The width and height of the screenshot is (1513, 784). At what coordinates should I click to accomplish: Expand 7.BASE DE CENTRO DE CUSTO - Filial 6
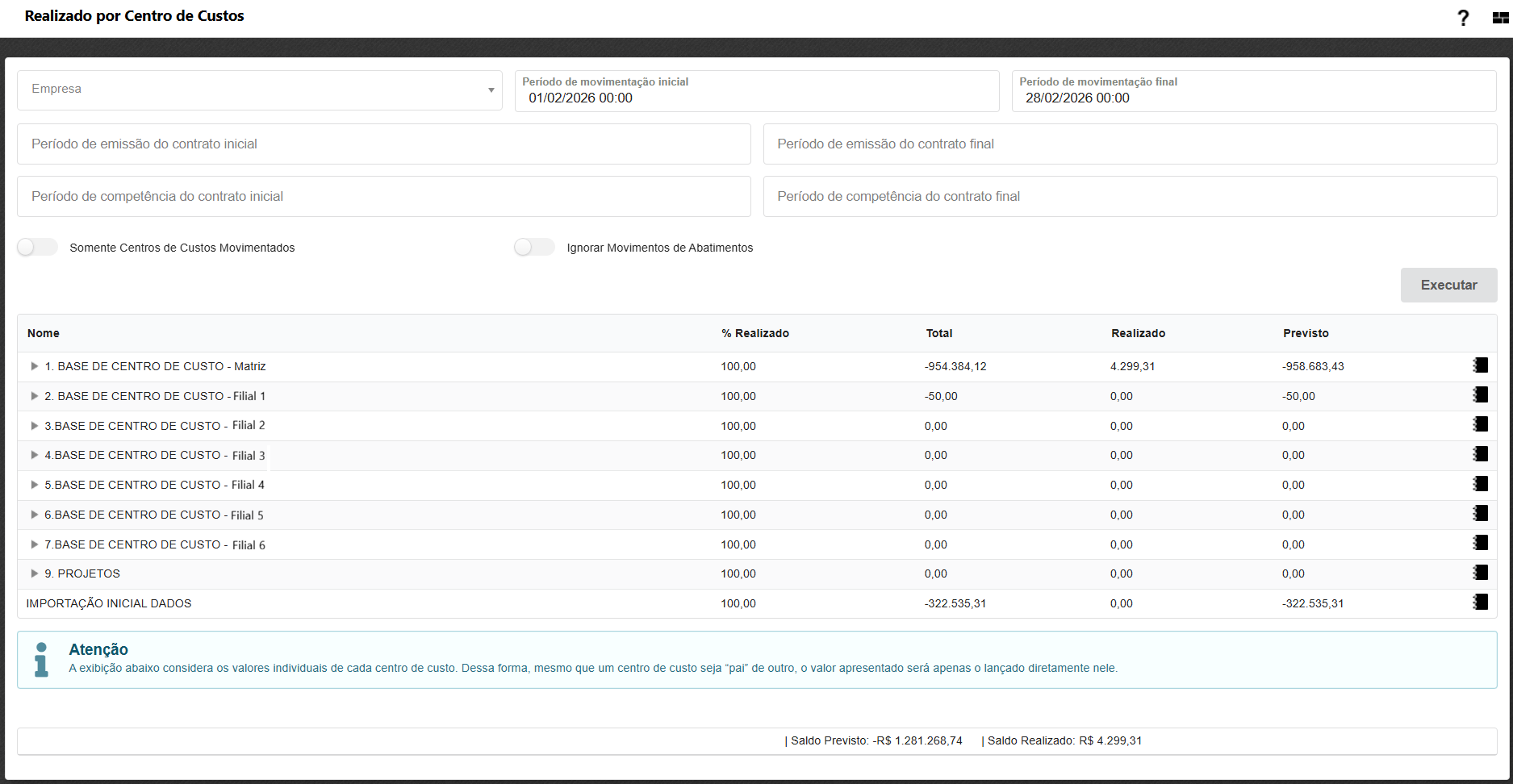35,544
